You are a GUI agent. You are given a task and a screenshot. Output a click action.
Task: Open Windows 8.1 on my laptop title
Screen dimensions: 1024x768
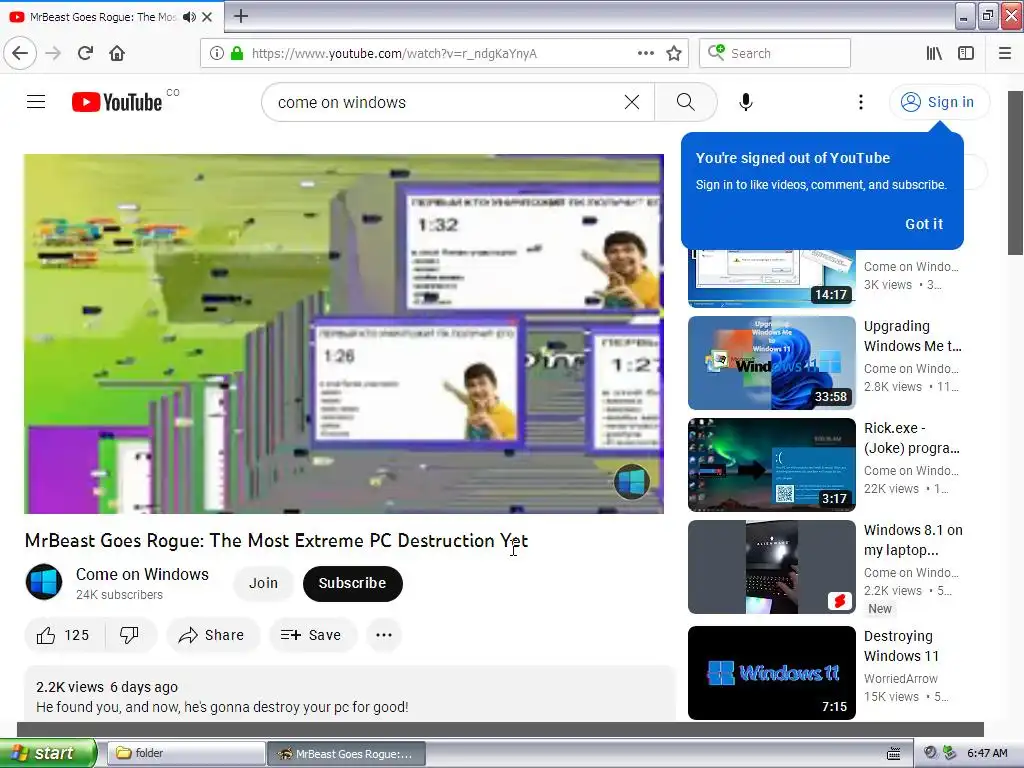pyautogui.click(x=913, y=539)
